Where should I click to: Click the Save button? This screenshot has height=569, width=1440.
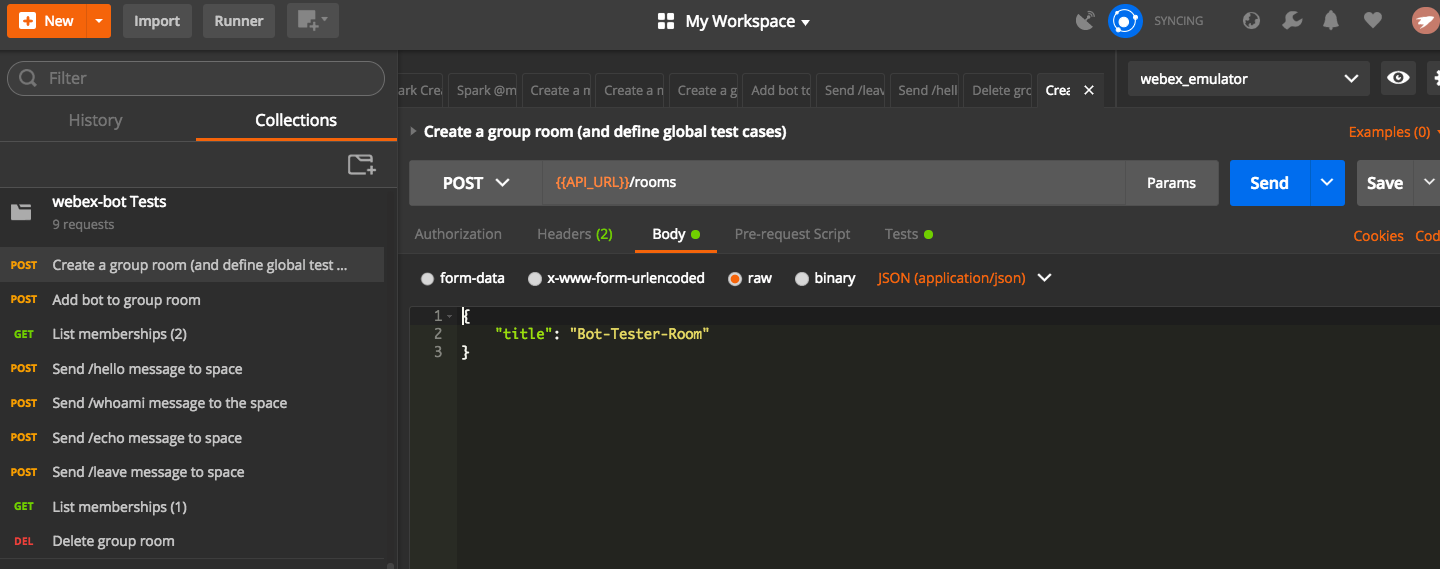[1385, 183]
